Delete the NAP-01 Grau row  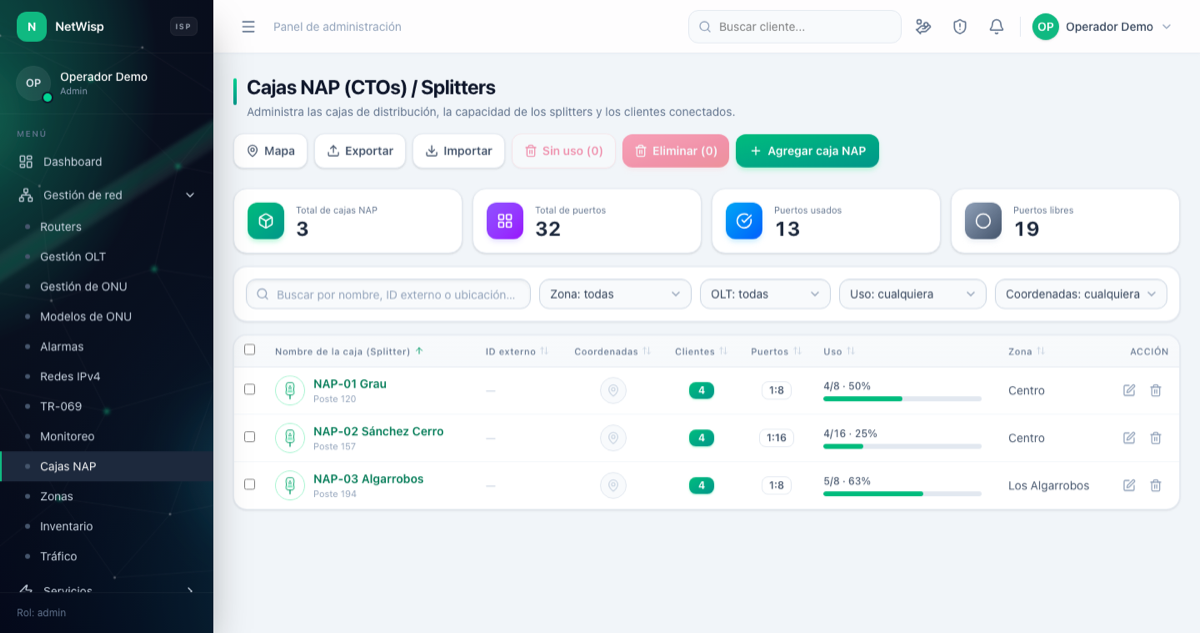(1156, 390)
